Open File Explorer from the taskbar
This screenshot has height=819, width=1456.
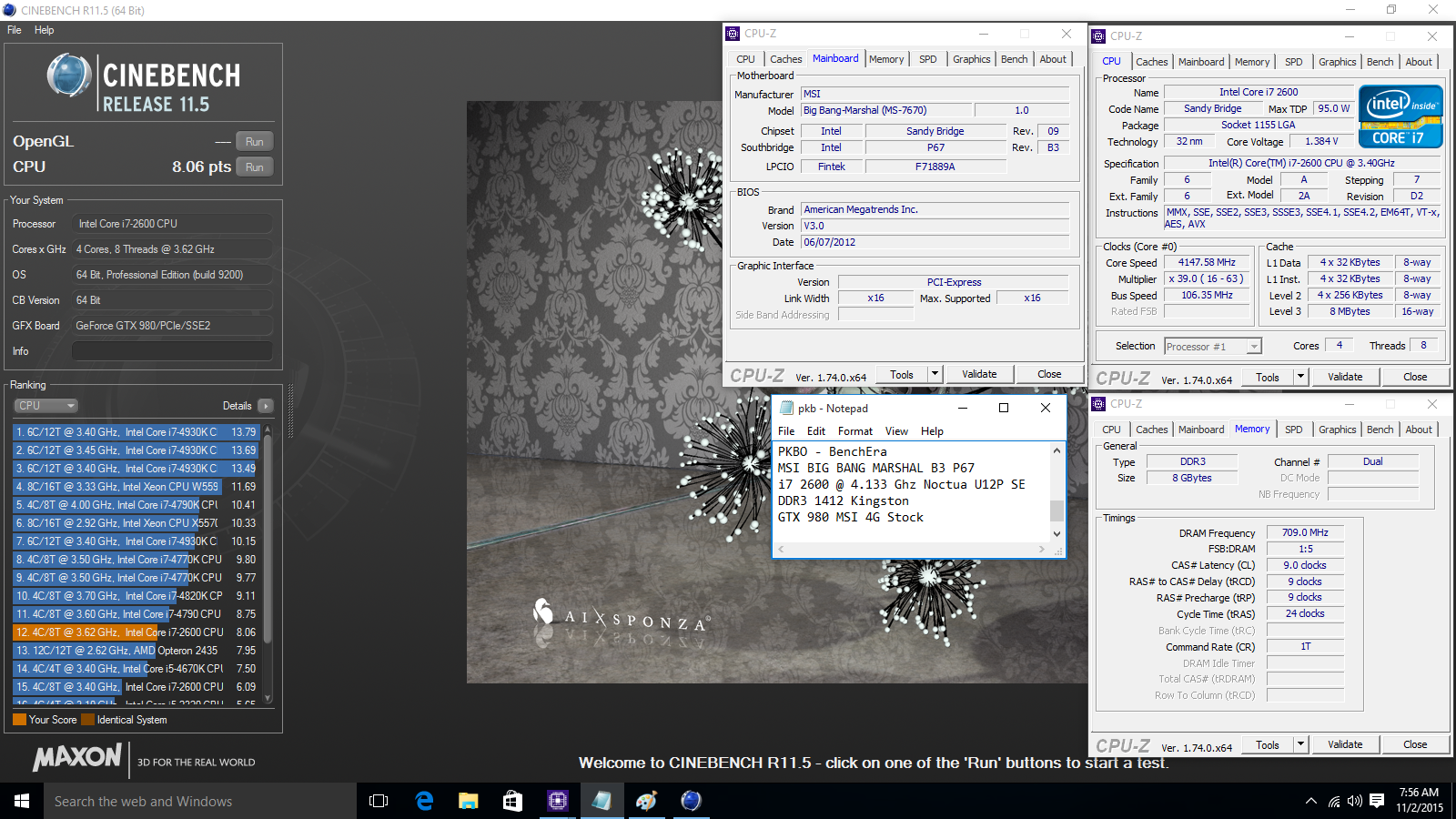pos(469,801)
